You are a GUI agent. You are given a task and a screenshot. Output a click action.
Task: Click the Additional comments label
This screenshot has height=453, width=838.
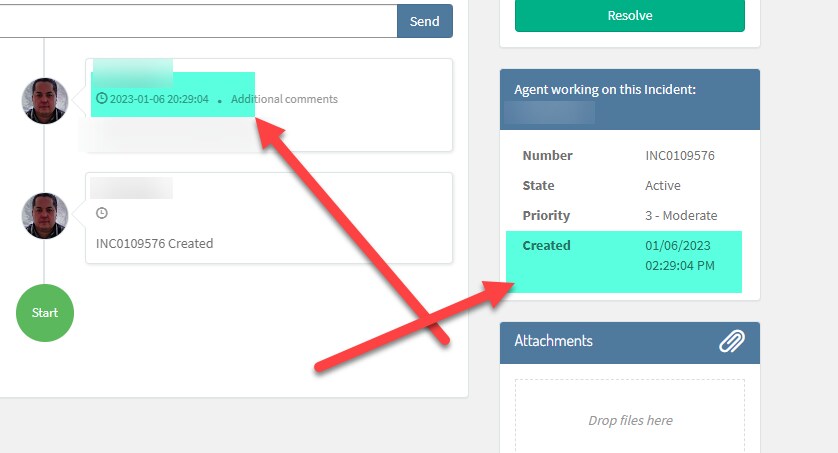coord(284,99)
